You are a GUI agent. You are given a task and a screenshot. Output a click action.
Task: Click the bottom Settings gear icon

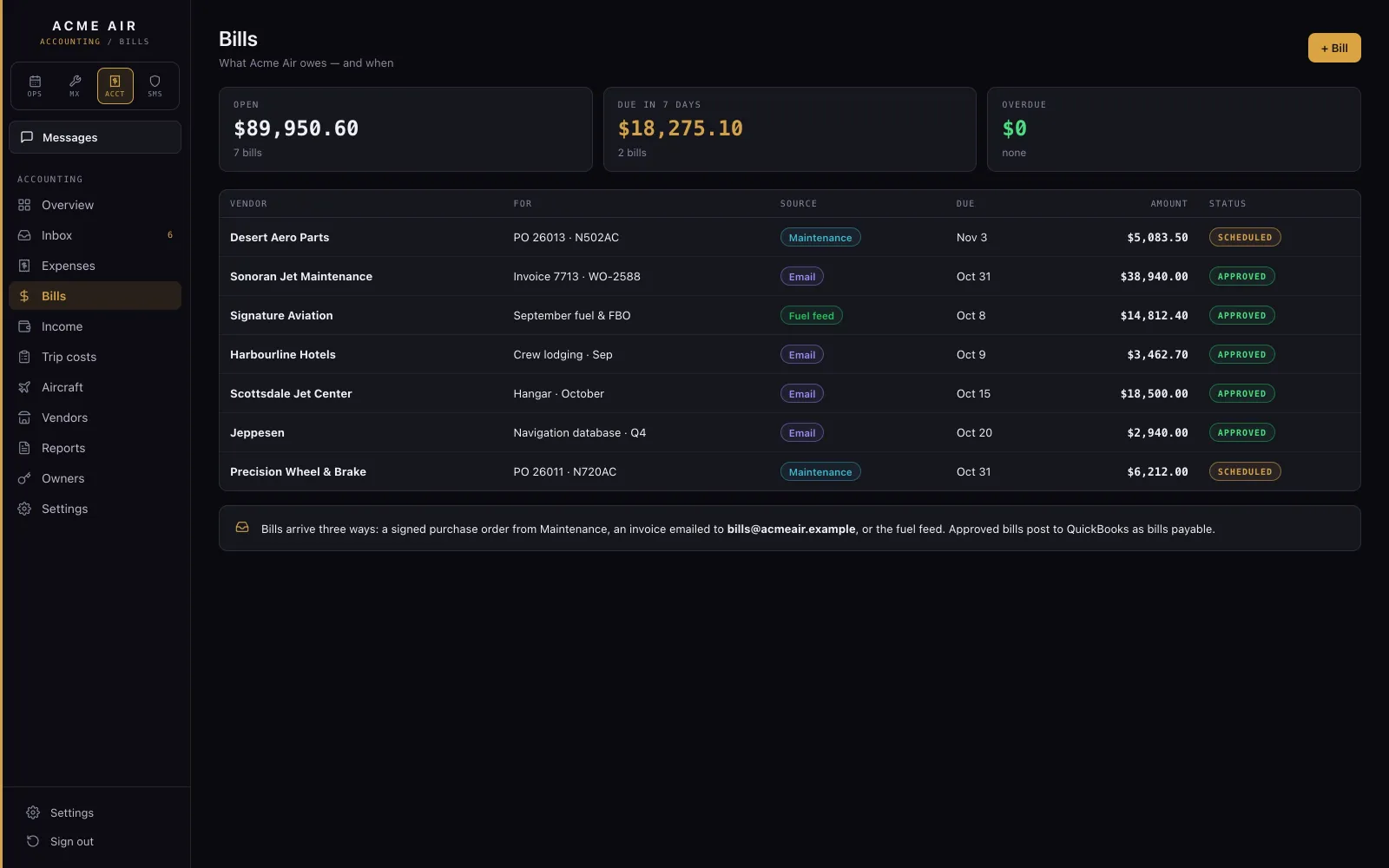coord(33,812)
